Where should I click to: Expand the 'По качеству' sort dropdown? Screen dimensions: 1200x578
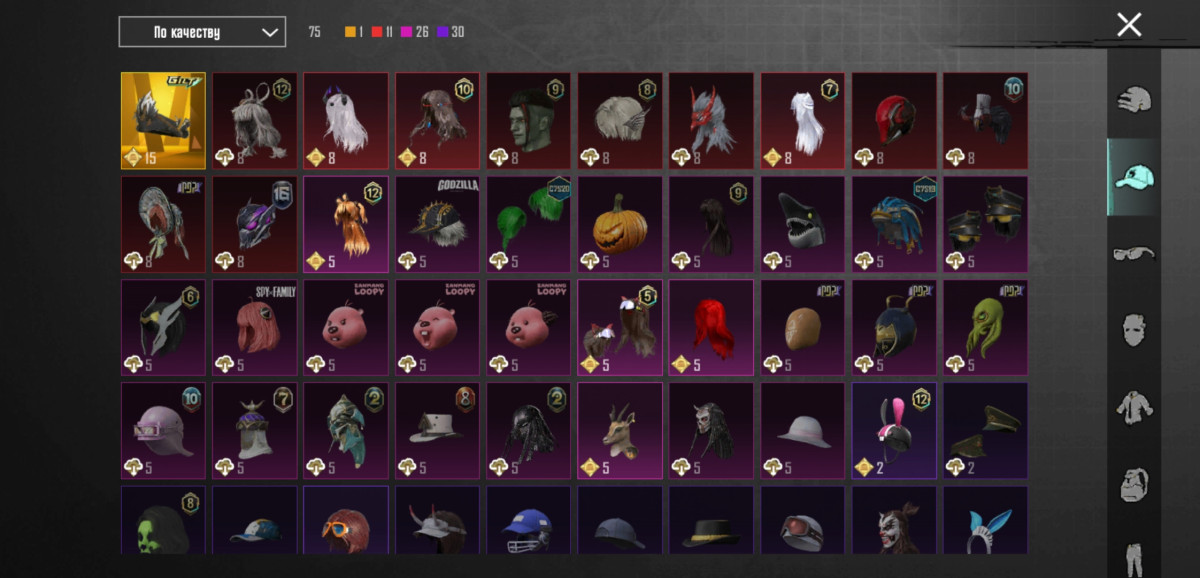coord(202,32)
